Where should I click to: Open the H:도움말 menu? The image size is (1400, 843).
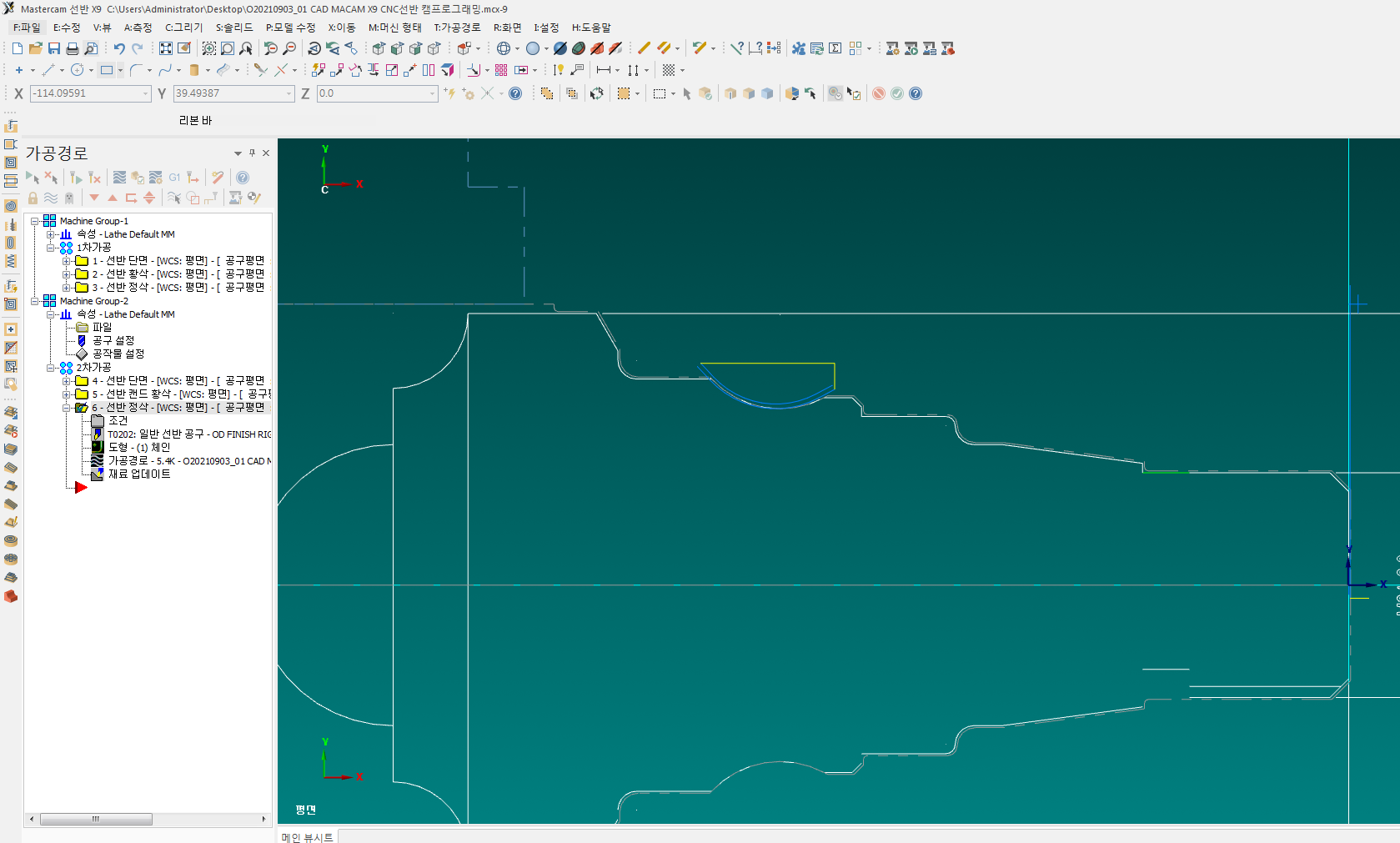coord(591,28)
